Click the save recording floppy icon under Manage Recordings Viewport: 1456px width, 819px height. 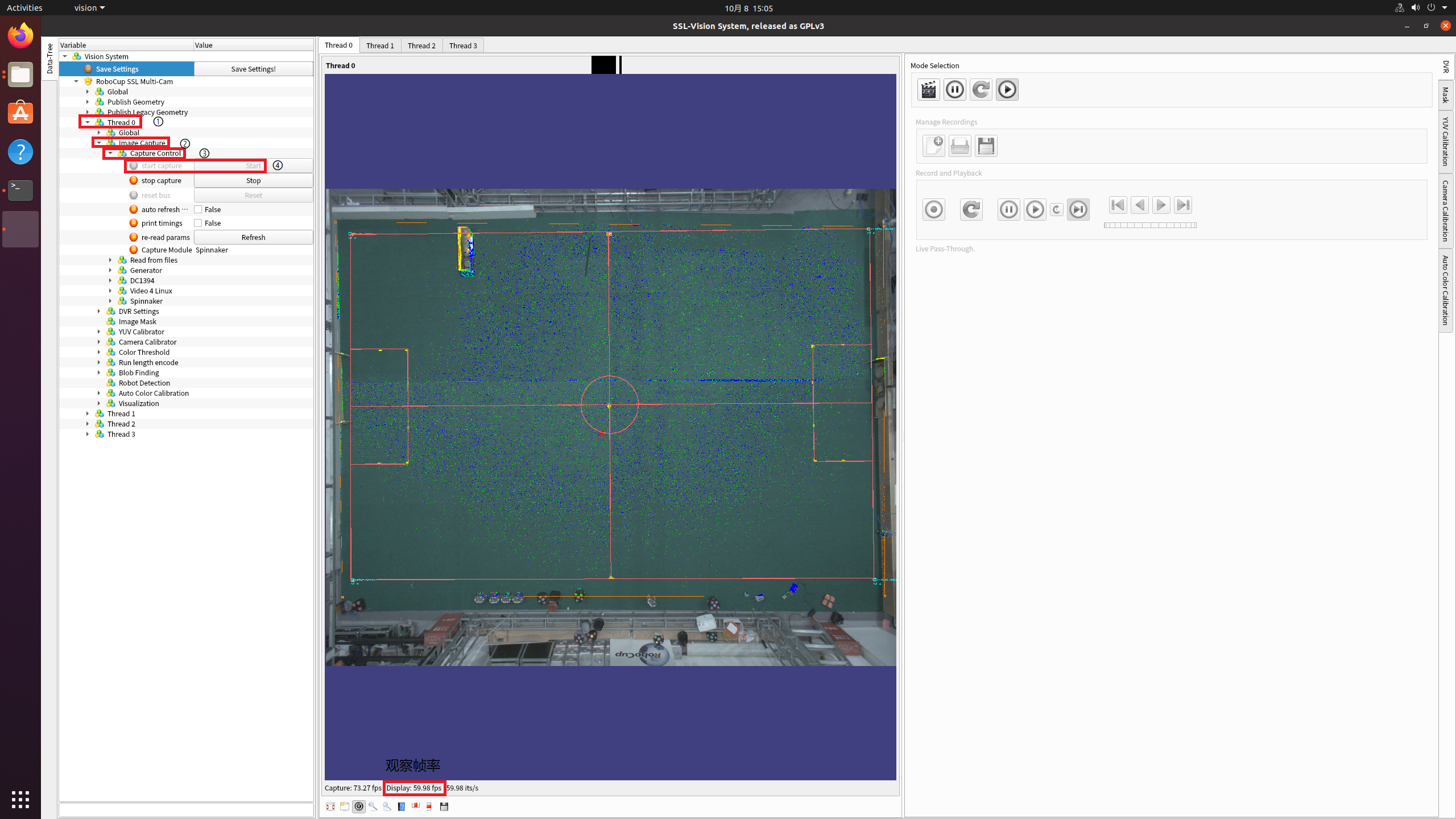pos(986,146)
